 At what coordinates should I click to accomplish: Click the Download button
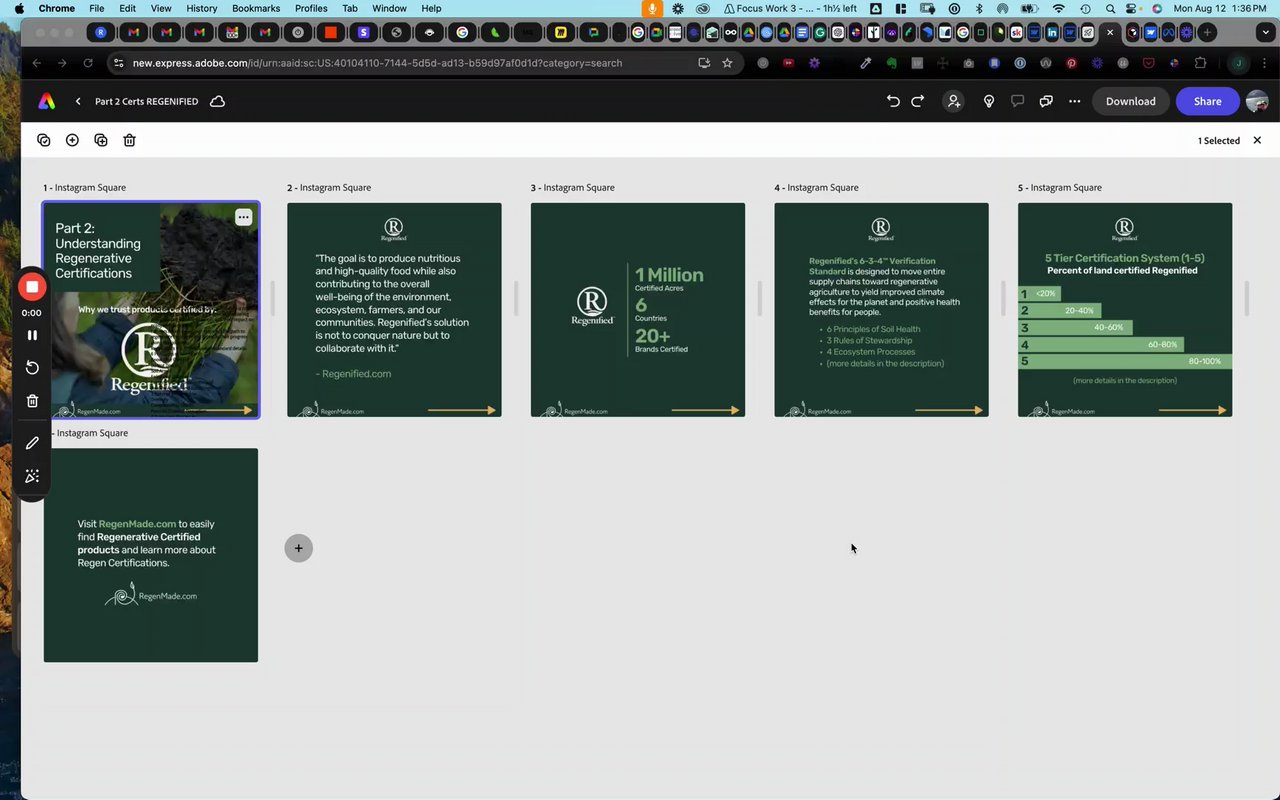coord(1131,101)
